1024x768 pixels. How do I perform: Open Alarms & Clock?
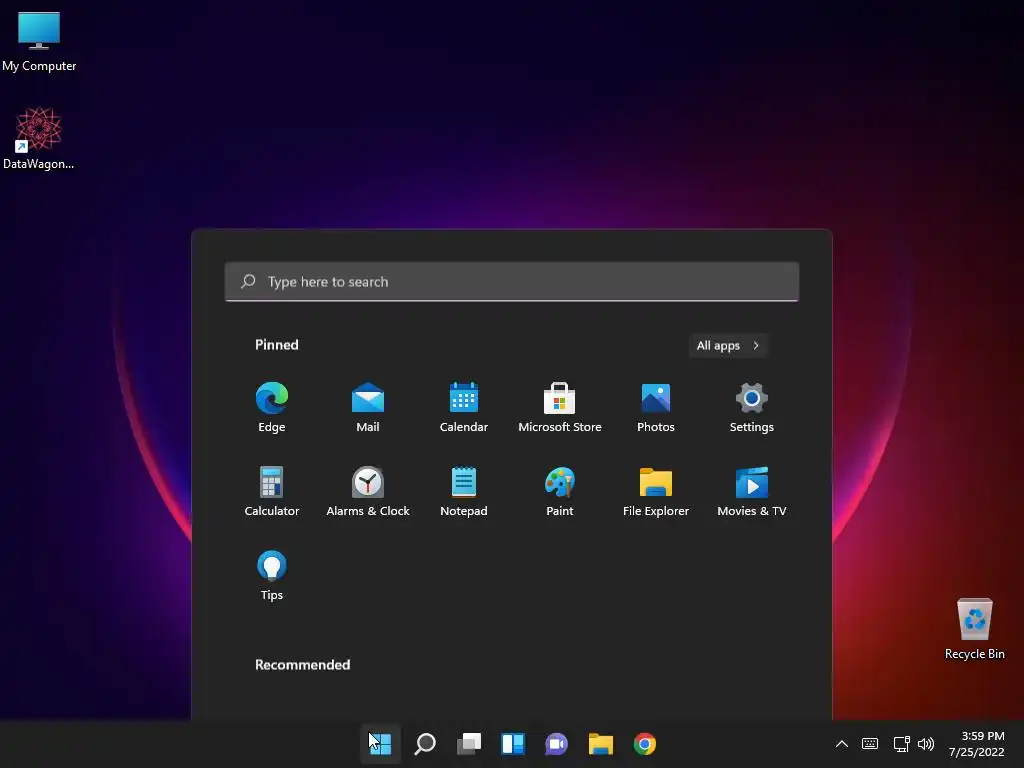(368, 492)
